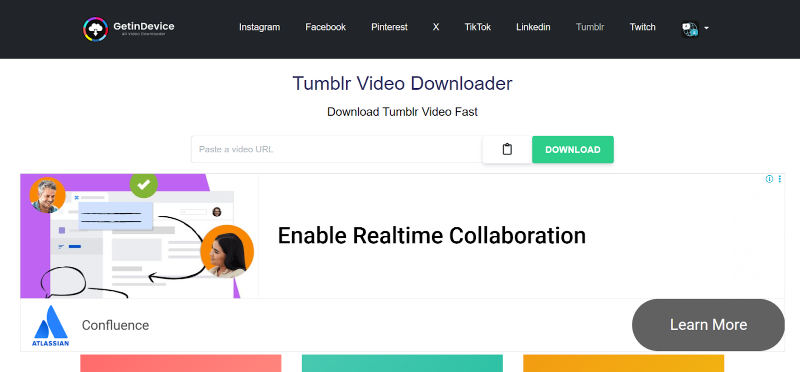Click the Tumblr Video Downloader heading
This screenshot has width=800, height=372.
(x=402, y=83)
